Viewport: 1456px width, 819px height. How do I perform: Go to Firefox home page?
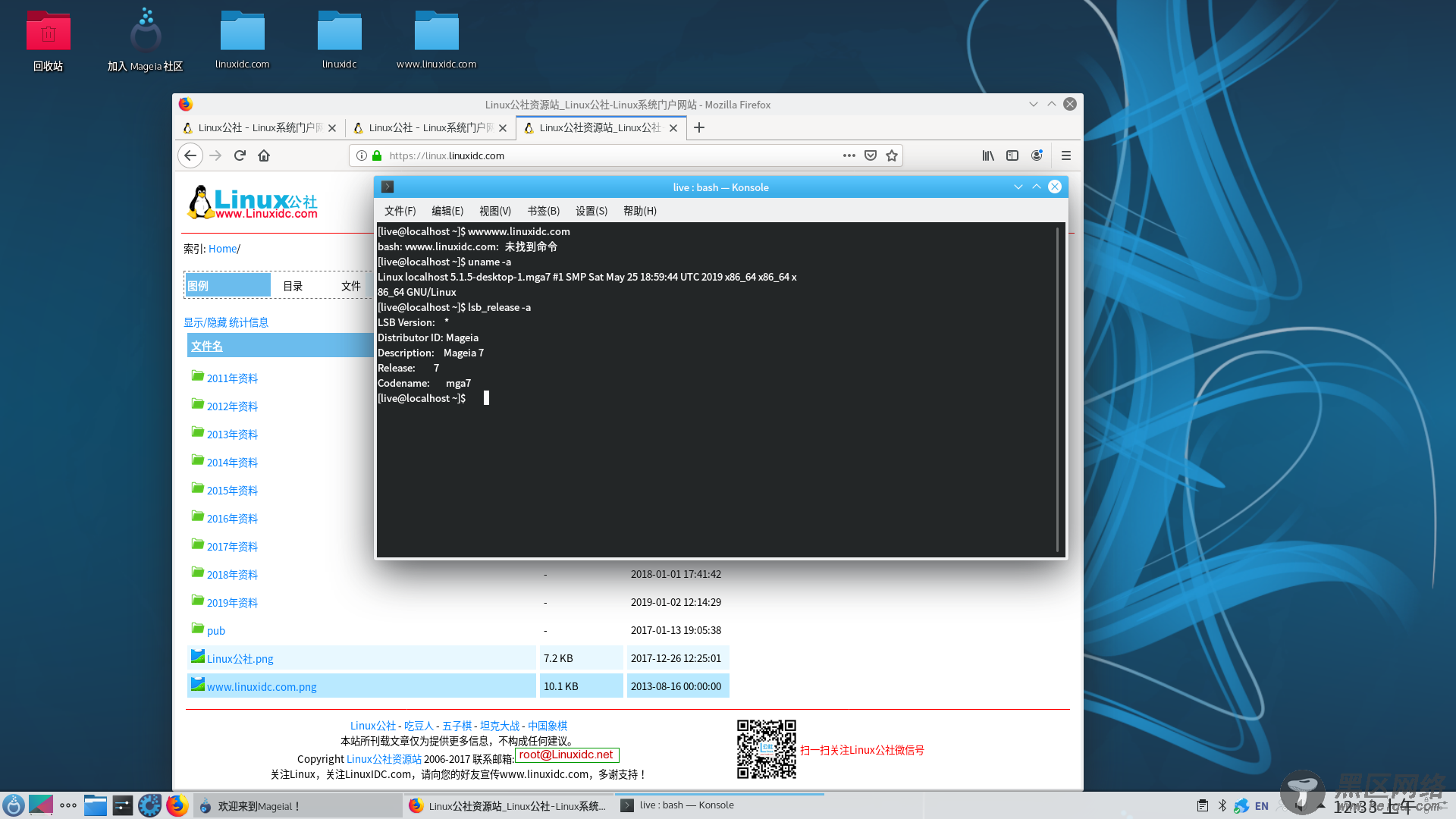pos(264,155)
